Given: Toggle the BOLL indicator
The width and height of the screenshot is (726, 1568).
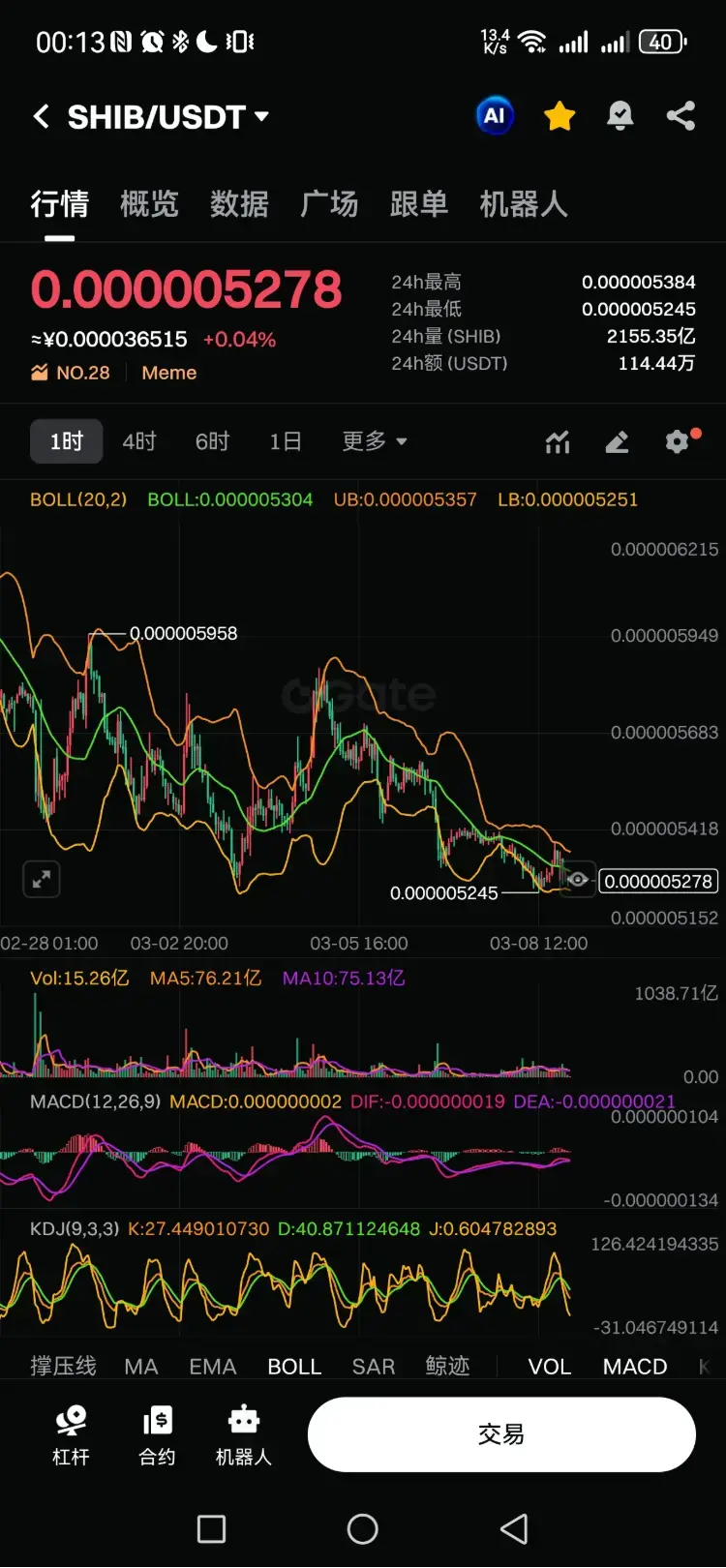Looking at the screenshot, I should 294,1366.
